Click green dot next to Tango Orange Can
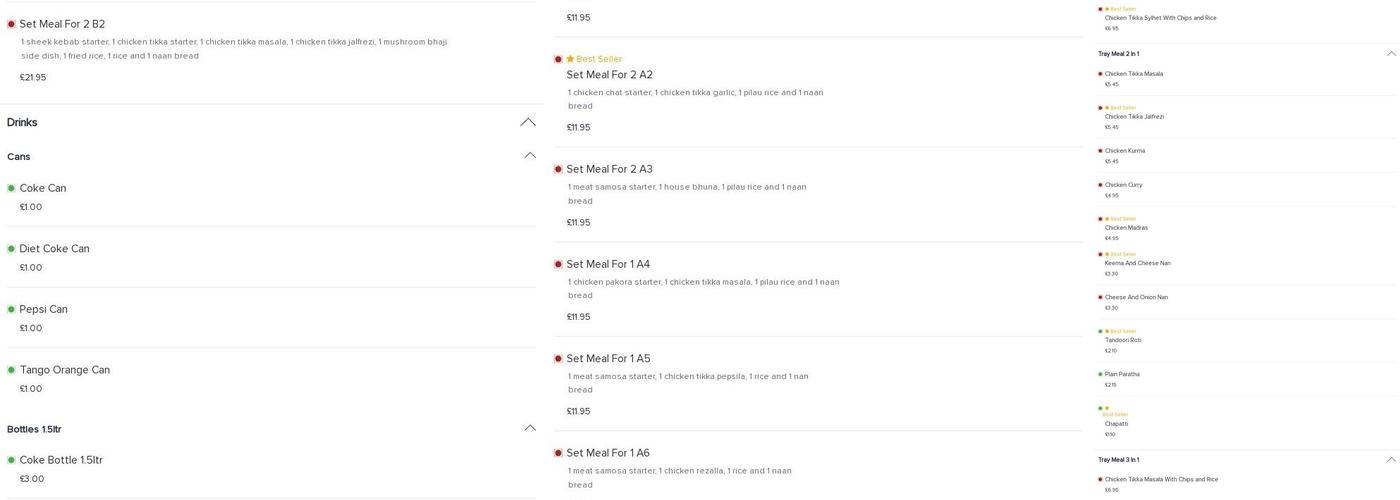 (11, 370)
